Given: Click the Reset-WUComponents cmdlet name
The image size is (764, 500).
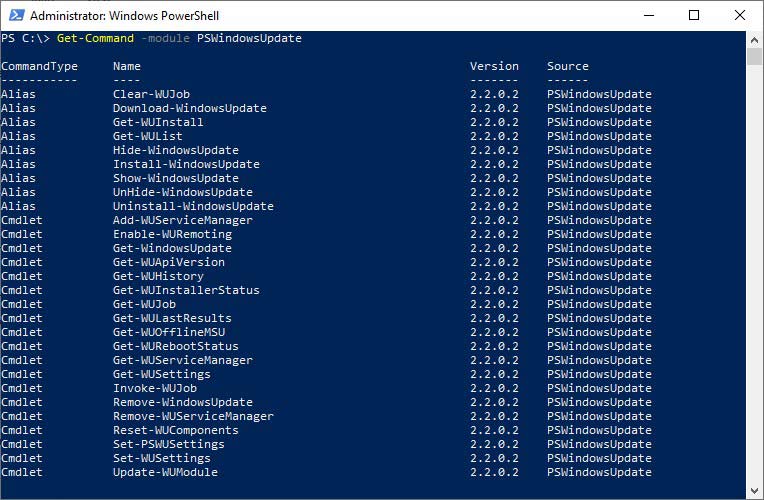Looking at the screenshot, I should coord(175,430).
